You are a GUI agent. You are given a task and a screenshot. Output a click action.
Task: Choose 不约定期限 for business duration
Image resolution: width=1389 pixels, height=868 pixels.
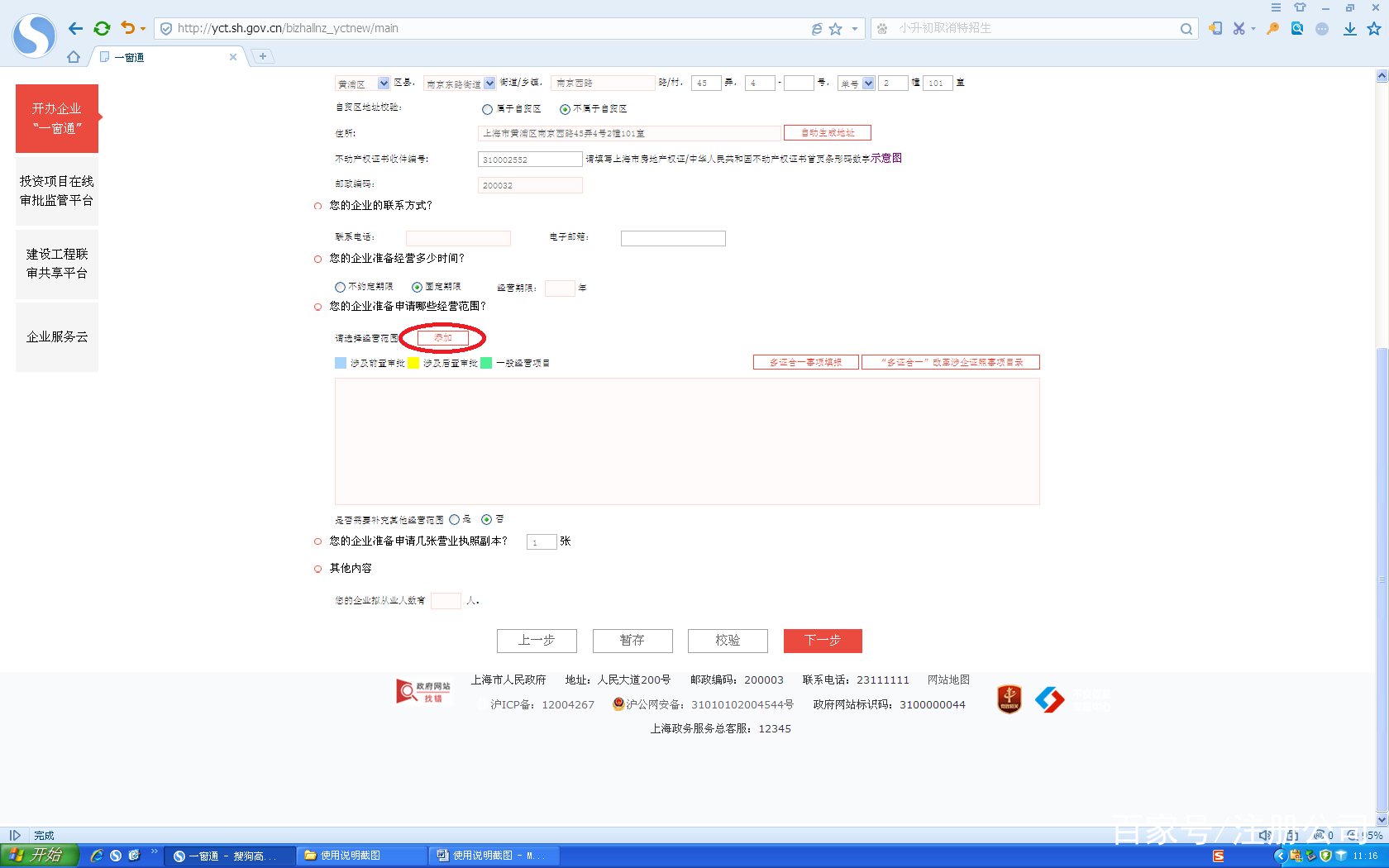340,287
